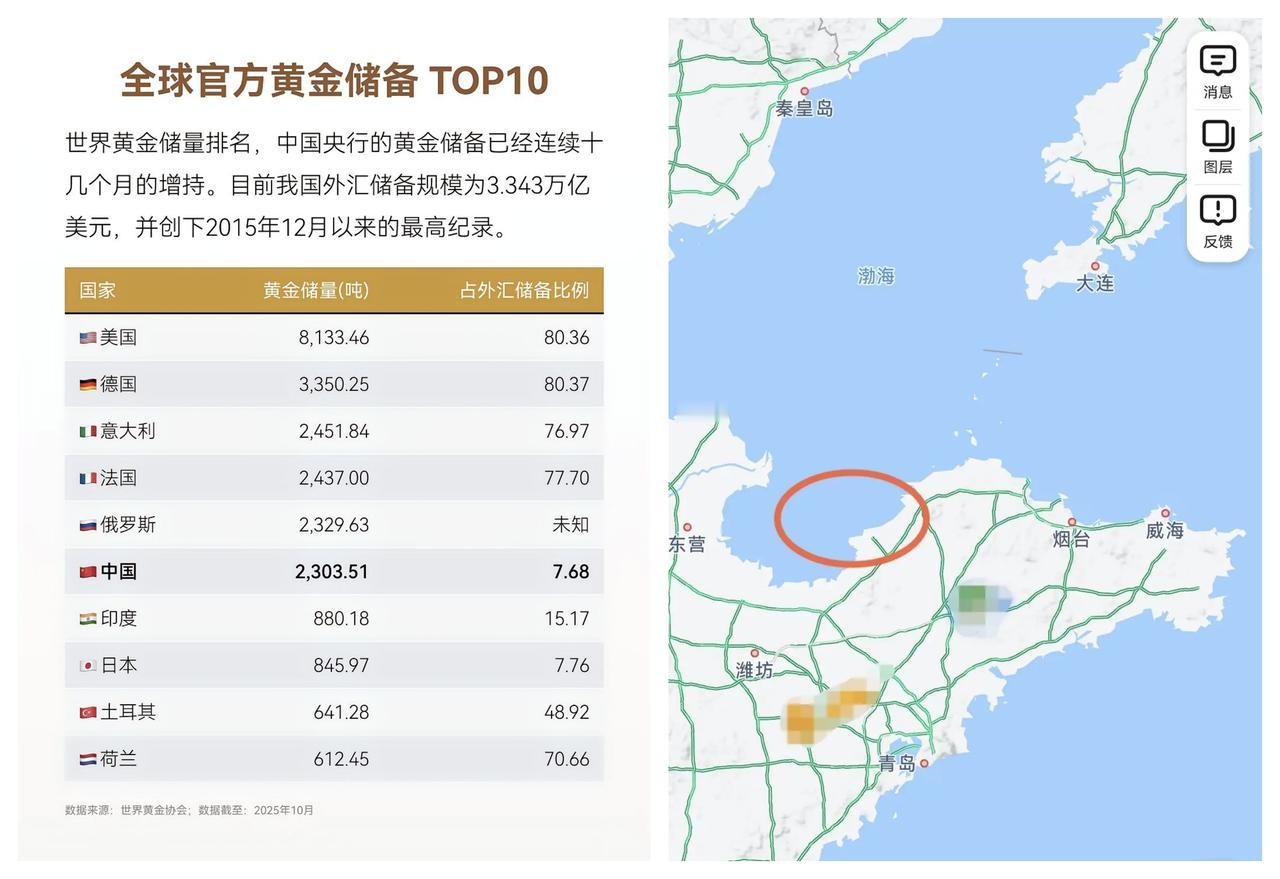Click the 全球官方黄金储备 TOP10 title
1280x879 pixels.
point(334,78)
